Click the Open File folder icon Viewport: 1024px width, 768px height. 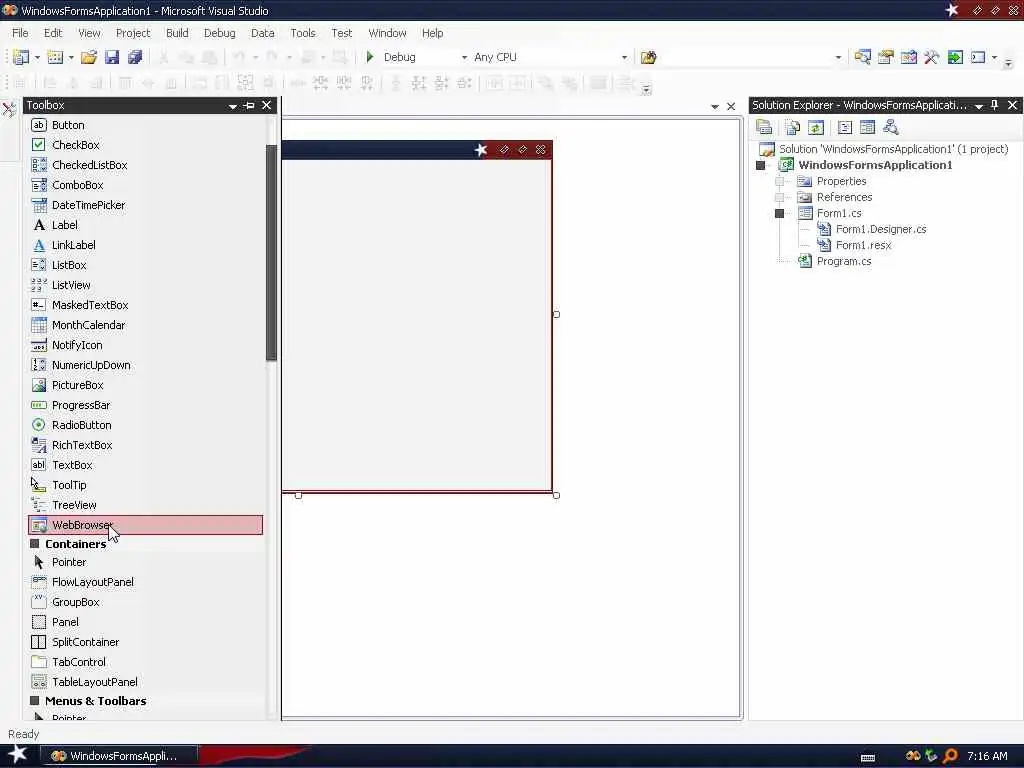tap(89, 57)
